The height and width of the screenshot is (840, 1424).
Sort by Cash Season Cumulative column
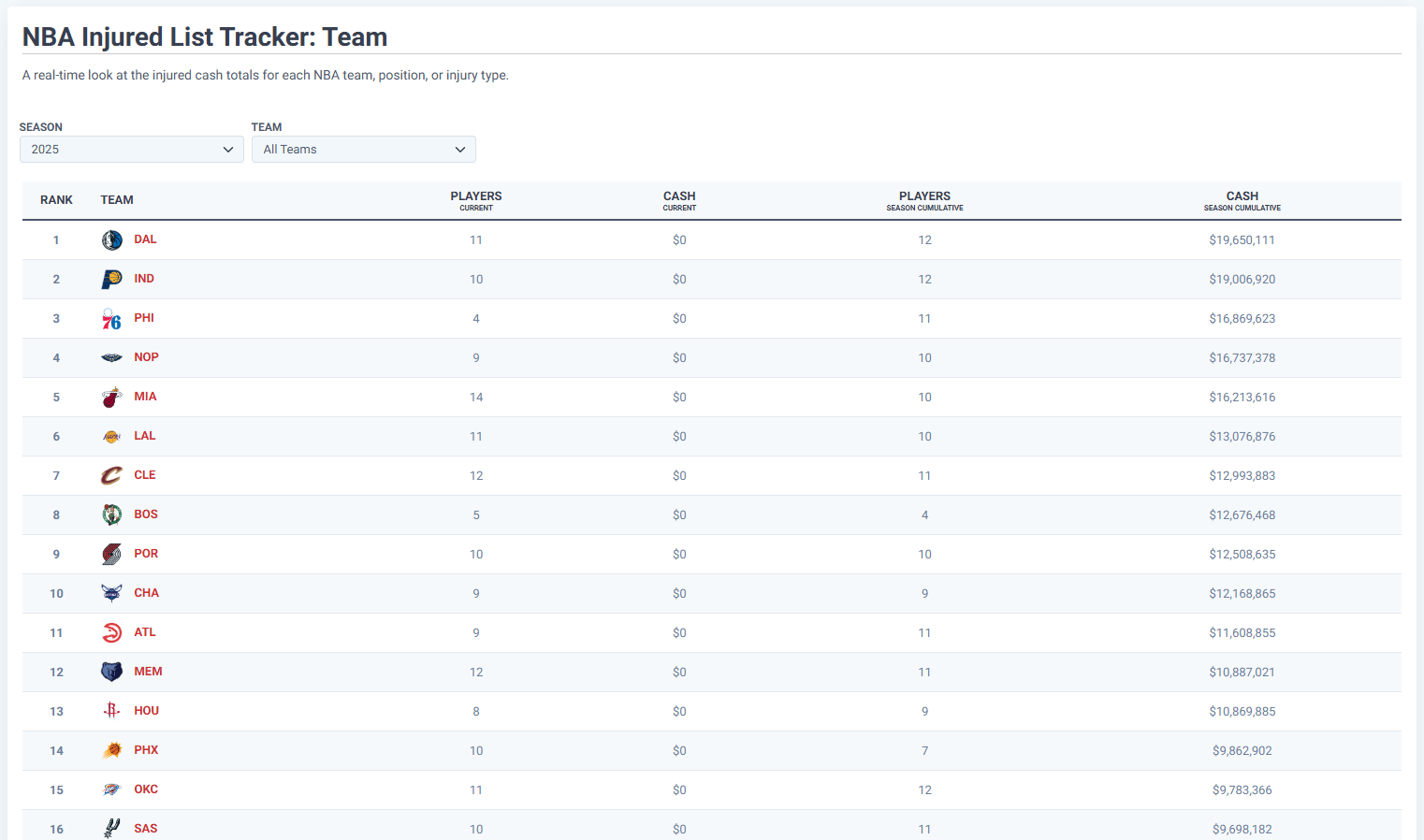[x=1242, y=200]
